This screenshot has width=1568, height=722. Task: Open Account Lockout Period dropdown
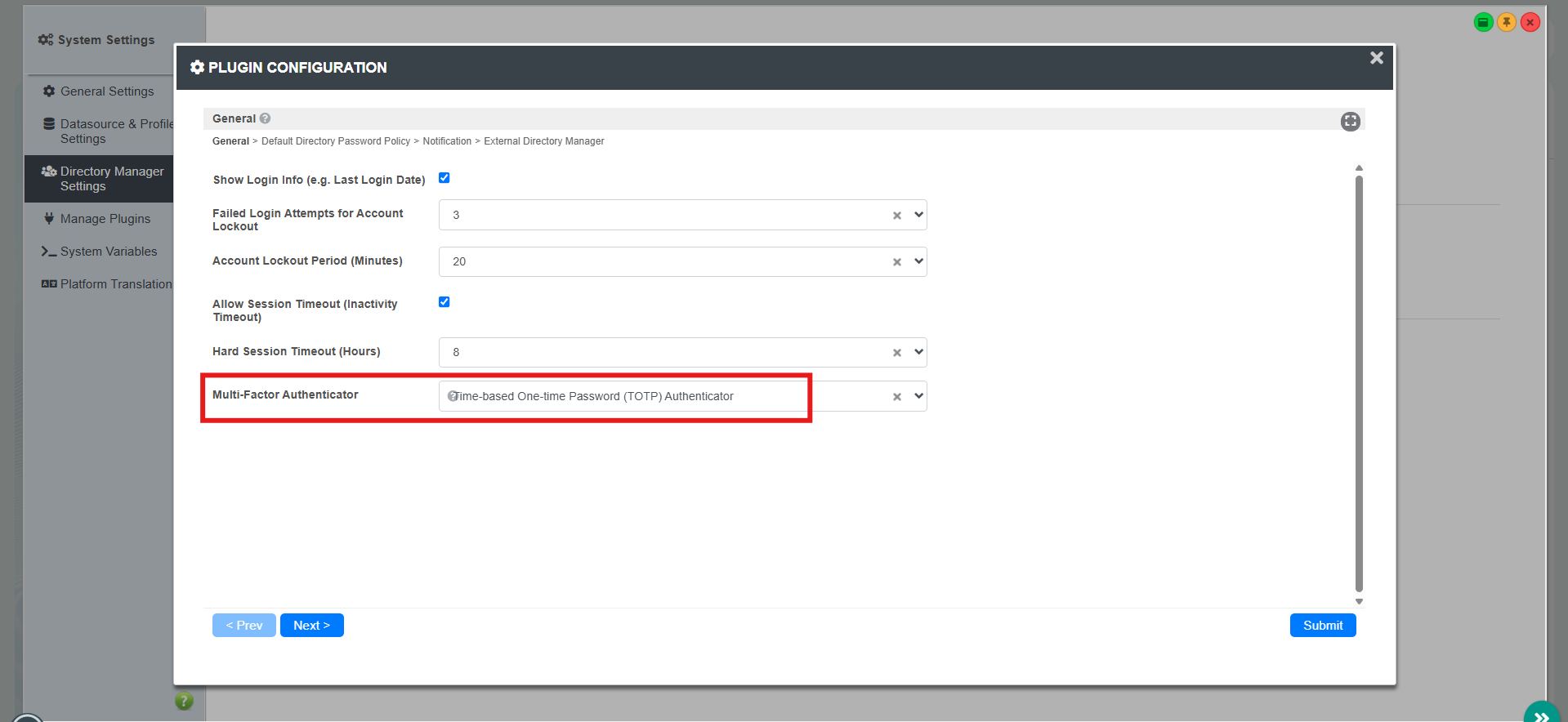pyautogui.click(x=918, y=261)
